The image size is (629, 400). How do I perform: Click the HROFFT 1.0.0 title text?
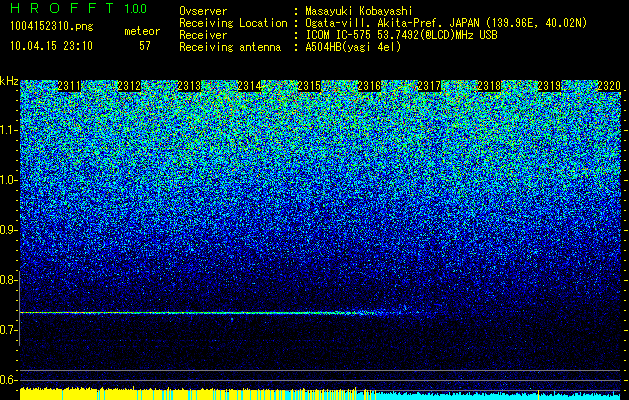pos(79,8)
